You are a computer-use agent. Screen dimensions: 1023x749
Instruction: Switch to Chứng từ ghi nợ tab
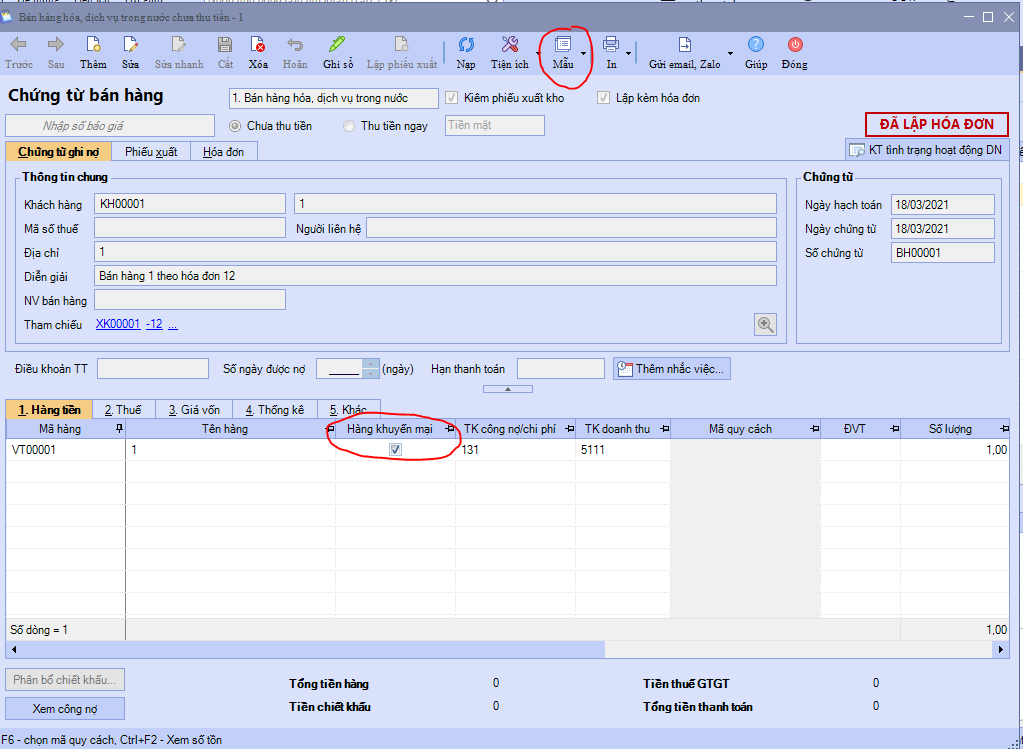(x=58, y=151)
